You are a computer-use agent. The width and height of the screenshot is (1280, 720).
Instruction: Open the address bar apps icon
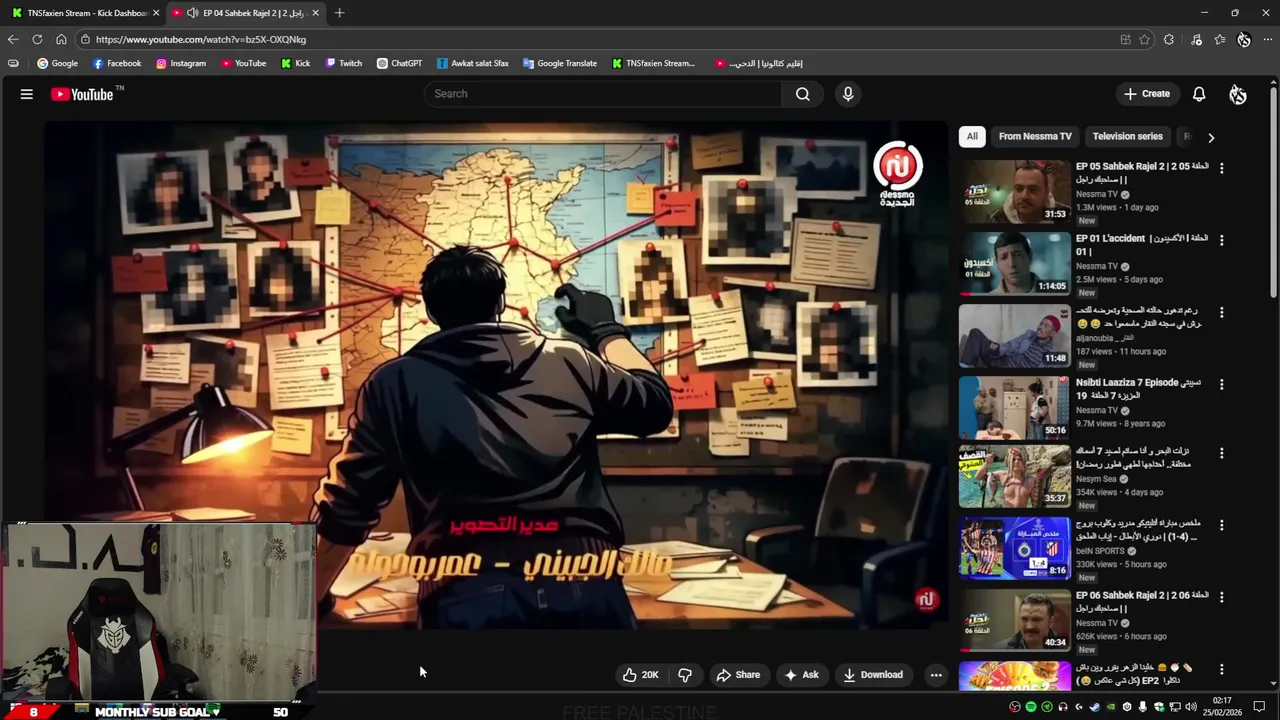(1125, 40)
